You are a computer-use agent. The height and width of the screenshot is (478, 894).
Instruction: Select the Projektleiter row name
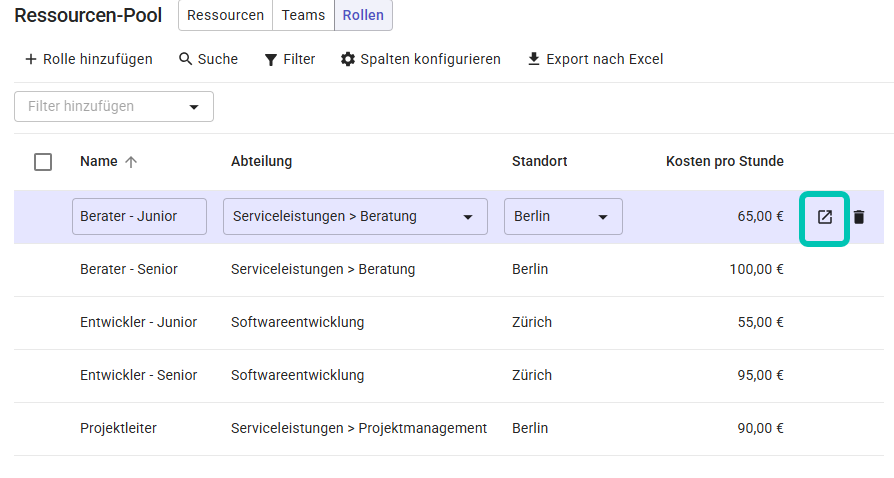(x=118, y=428)
